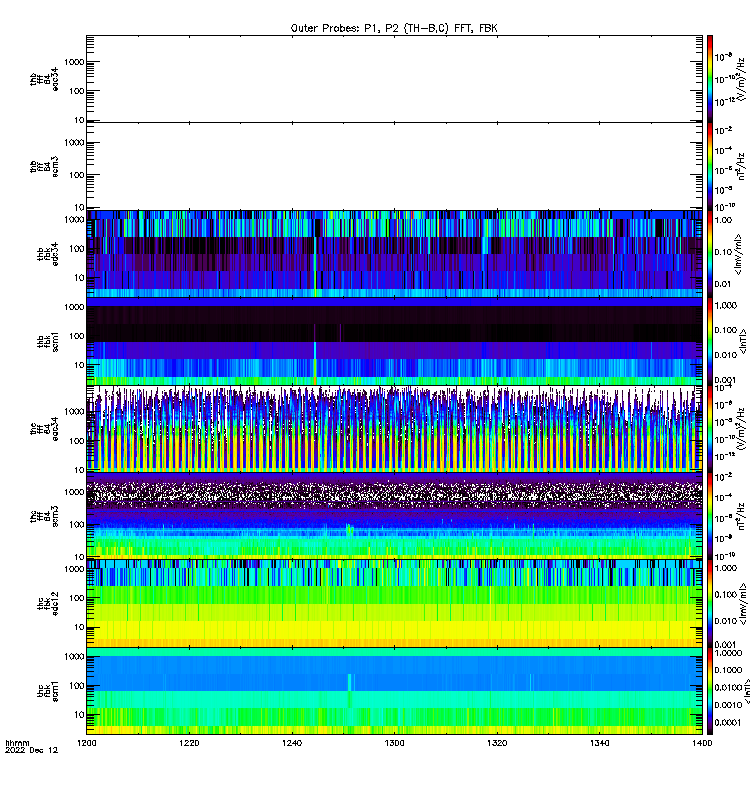750x800 pixels.
Task: Click the '100' y-axis tick of thb fff scm3 panel
Action: point(77,175)
